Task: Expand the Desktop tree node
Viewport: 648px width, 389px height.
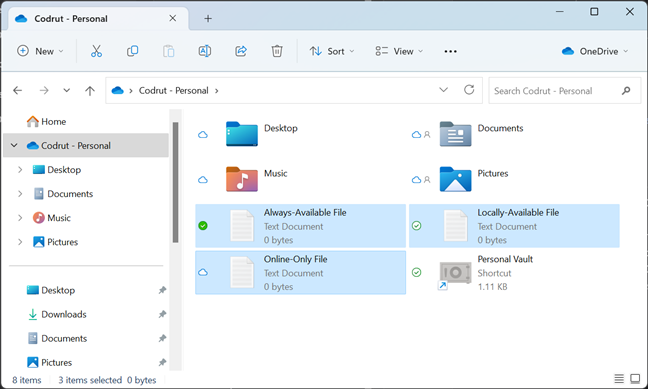Action: (20, 169)
